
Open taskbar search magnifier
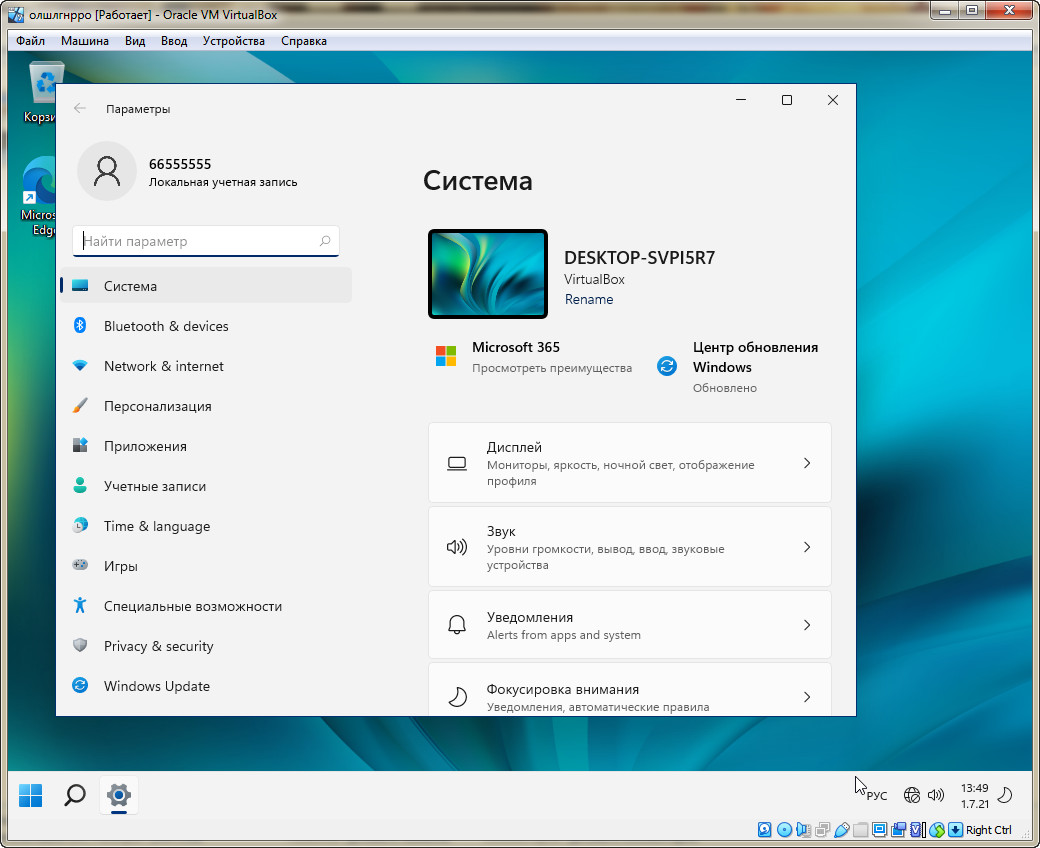[x=74, y=795]
